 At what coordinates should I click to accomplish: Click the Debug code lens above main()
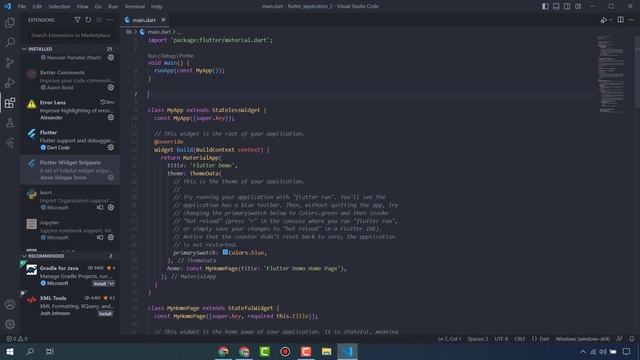(168, 56)
